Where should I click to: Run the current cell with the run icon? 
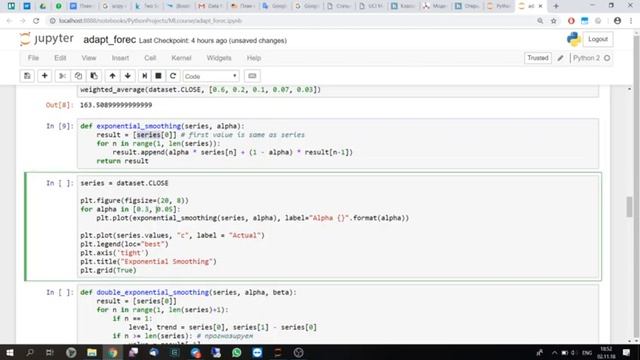coord(144,76)
